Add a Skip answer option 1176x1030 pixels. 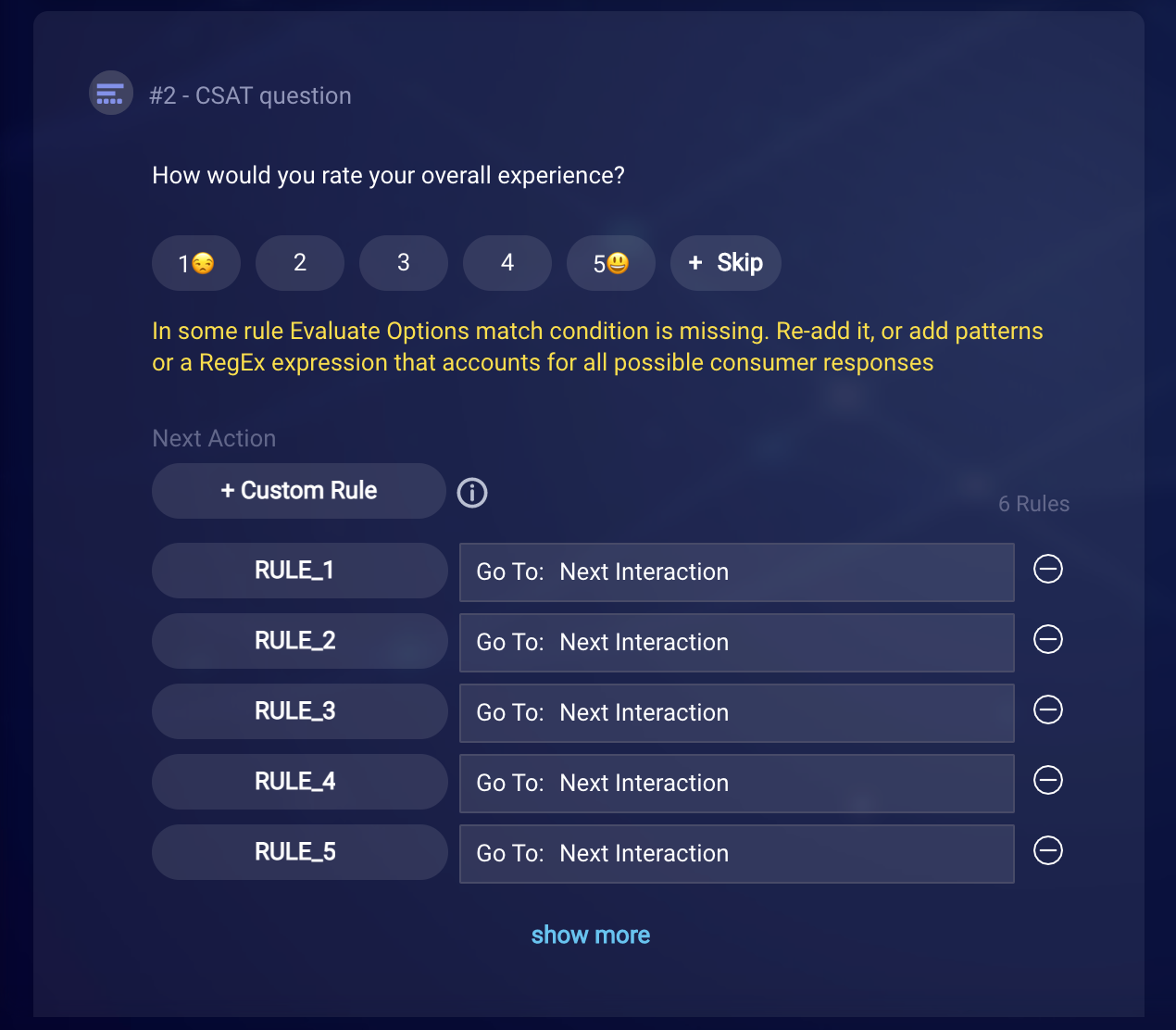(x=726, y=263)
